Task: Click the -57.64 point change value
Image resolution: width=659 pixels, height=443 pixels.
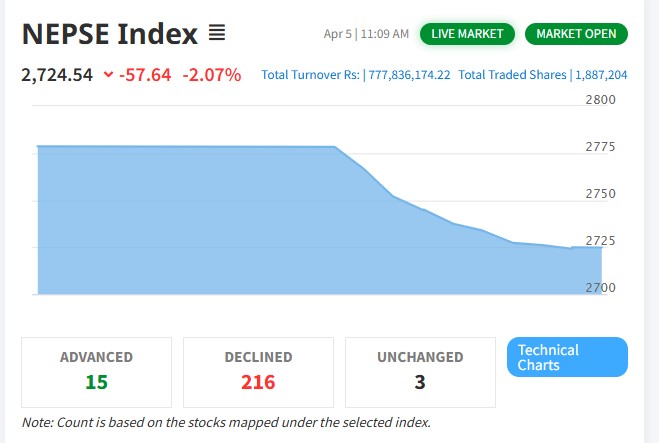Action: coord(147,75)
